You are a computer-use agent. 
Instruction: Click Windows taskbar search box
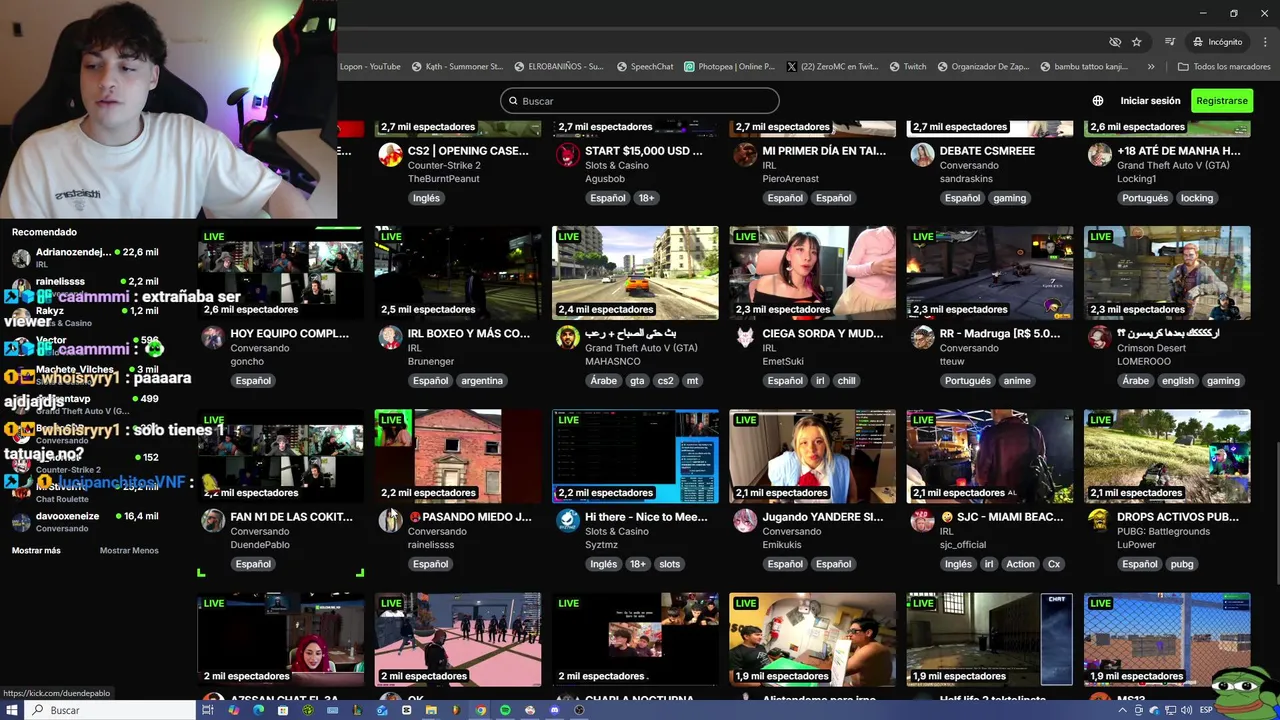click(110, 710)
